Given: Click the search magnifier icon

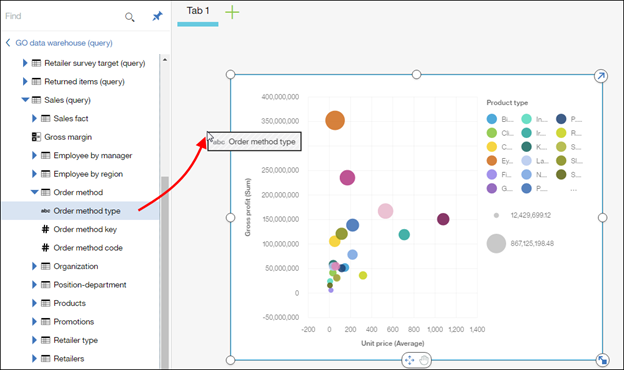Looking at the screenshot, I should [x=130, y=17].
